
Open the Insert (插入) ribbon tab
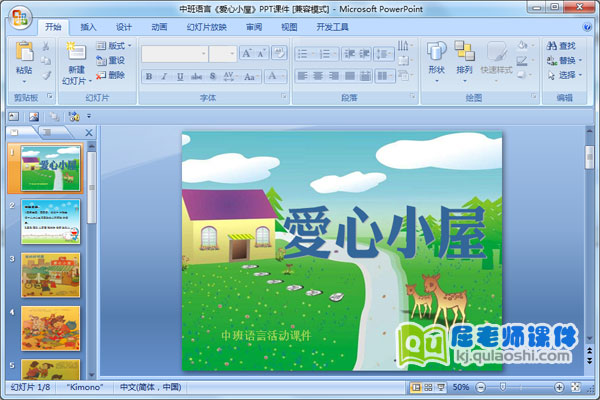pyautogui.click(x=88, y=27)
